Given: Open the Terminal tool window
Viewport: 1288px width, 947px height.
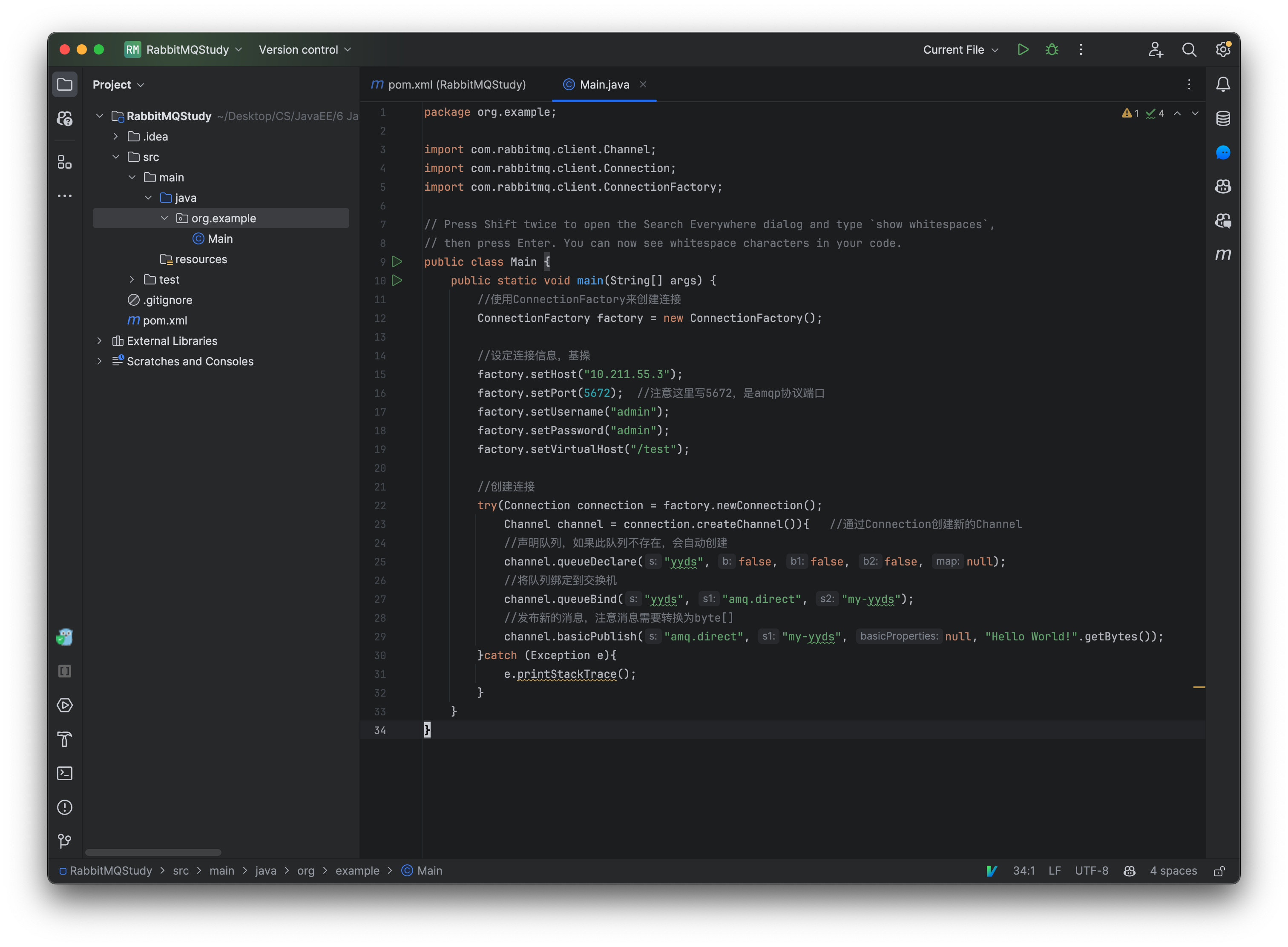Looking at the screenshot, I should pyautogui.click(x=65, y=773).
